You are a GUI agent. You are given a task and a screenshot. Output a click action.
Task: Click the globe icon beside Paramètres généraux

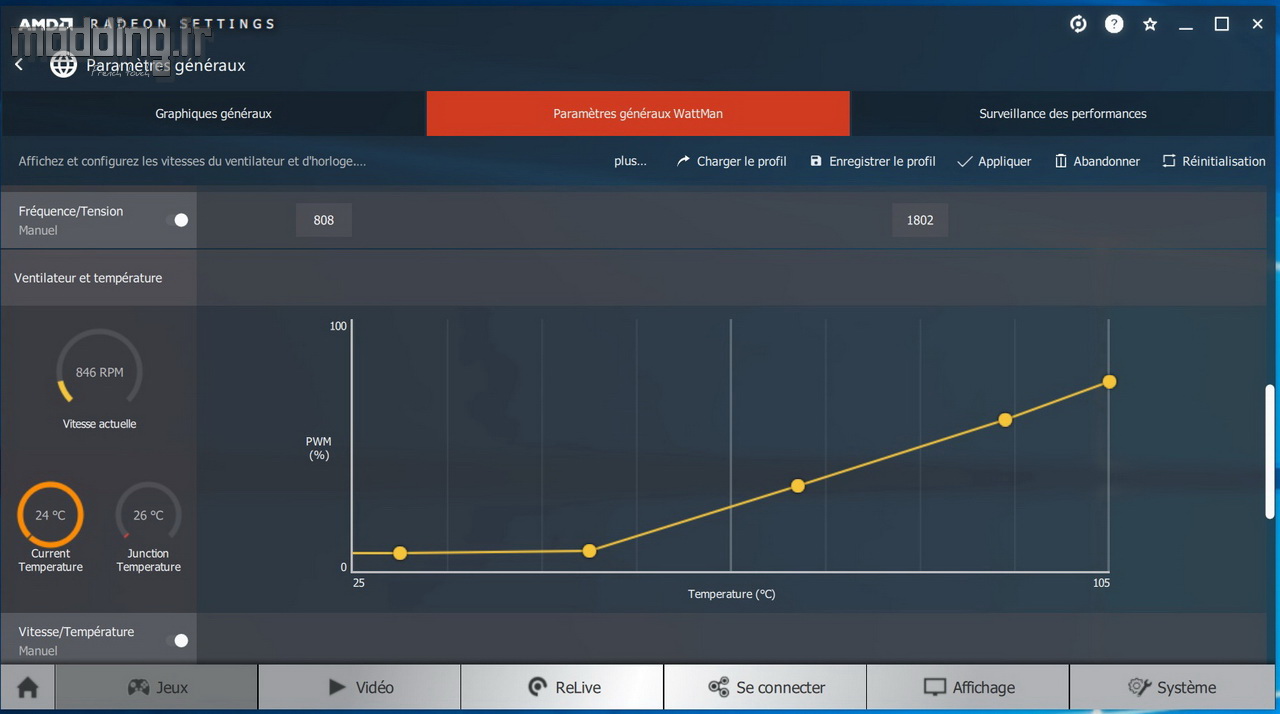pos(64,66)
